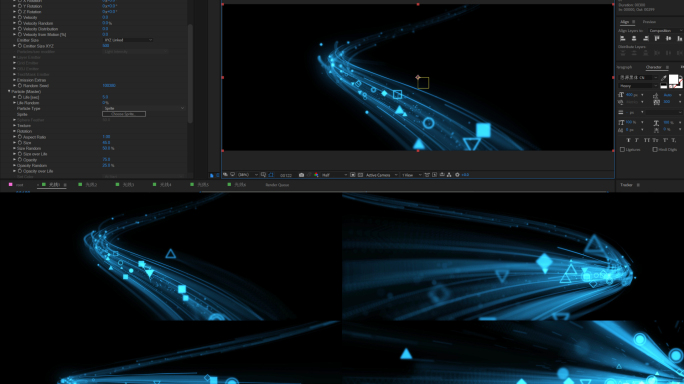
Task: Open the Render Queue tab
Action: point(277,185)
